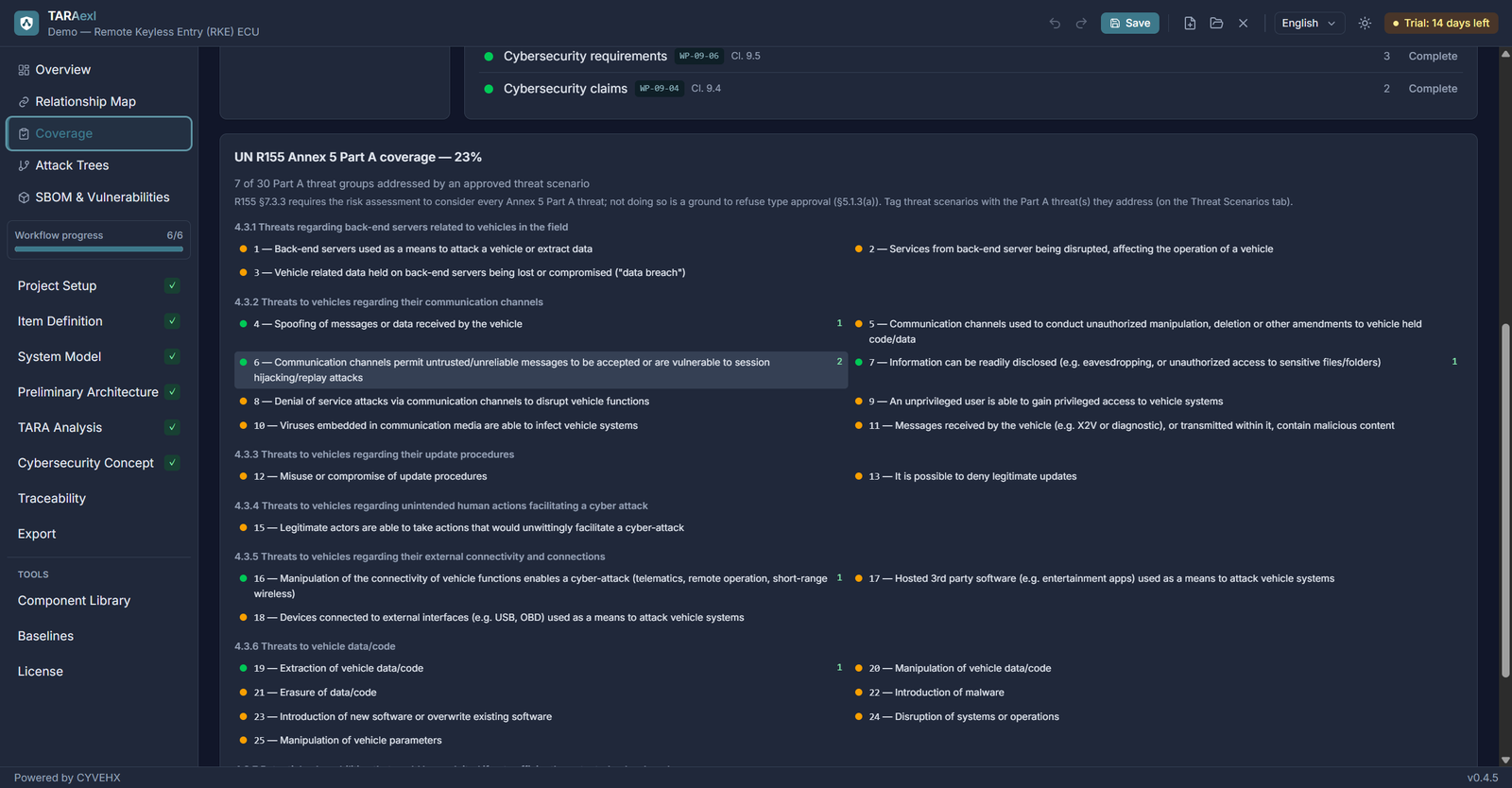Open SBOM & Vulnerabilities
Screen dimensions: 1512x788
99,197
